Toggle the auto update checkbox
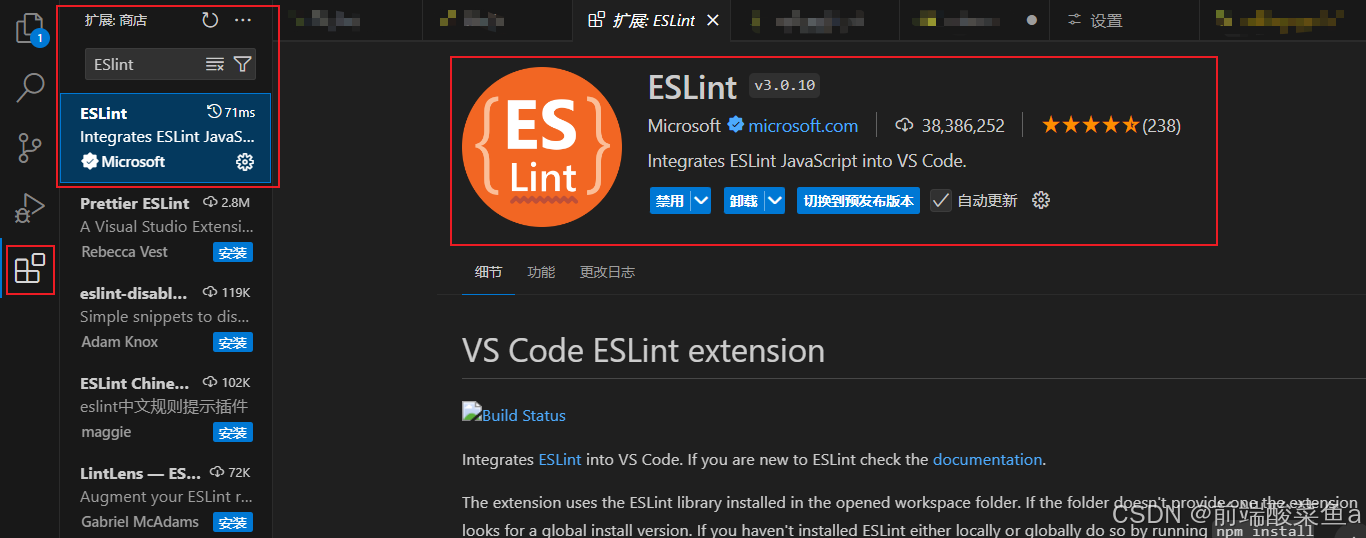The width and height of the screenshot is (1366, 538). coord(940,200)
